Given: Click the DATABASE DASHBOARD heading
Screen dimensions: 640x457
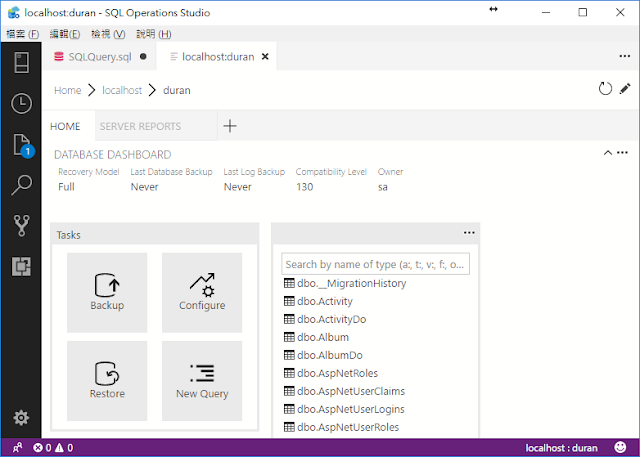Looking at the screenshot, I should (113, 155).
